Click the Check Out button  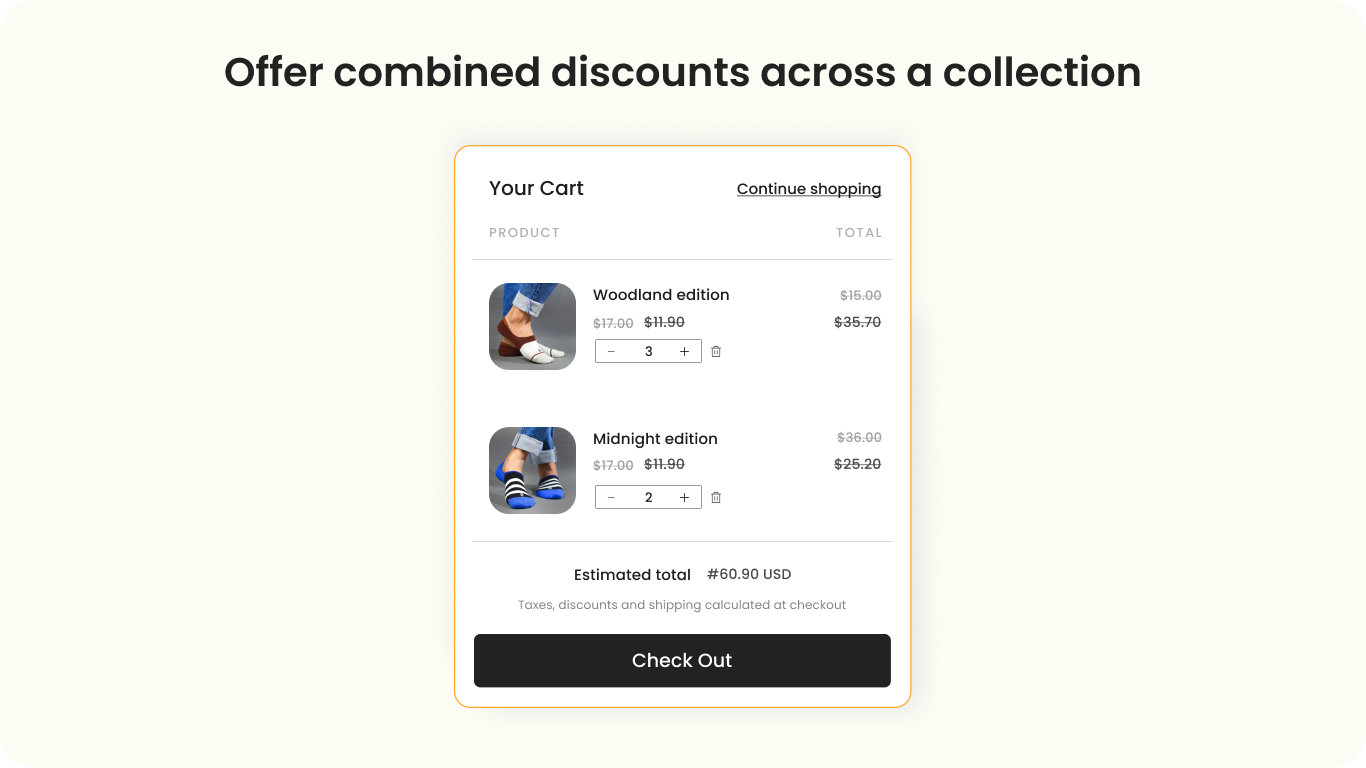[682, 660]
